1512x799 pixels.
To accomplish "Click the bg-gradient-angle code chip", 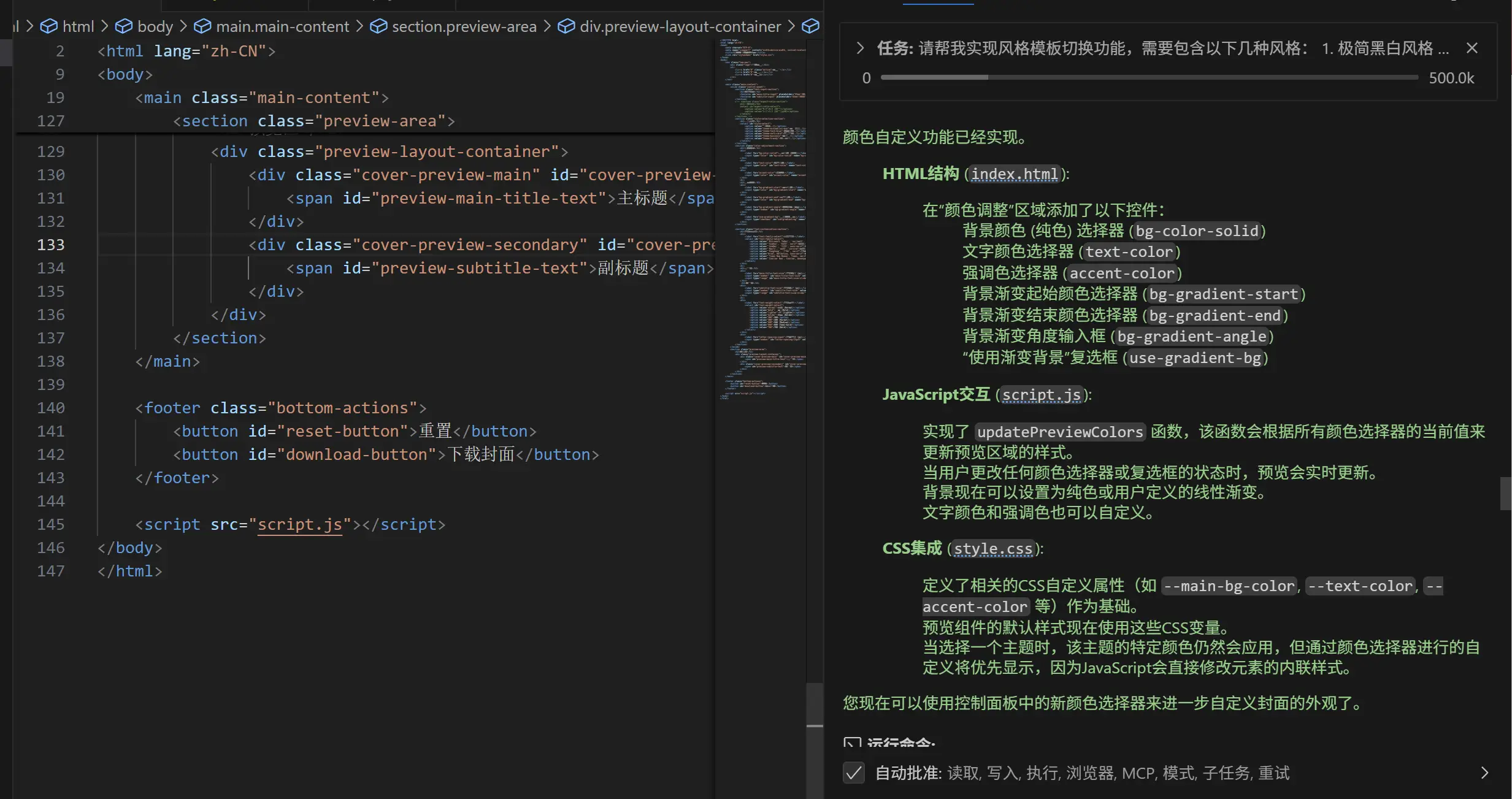I will [x=1192, y=337].
